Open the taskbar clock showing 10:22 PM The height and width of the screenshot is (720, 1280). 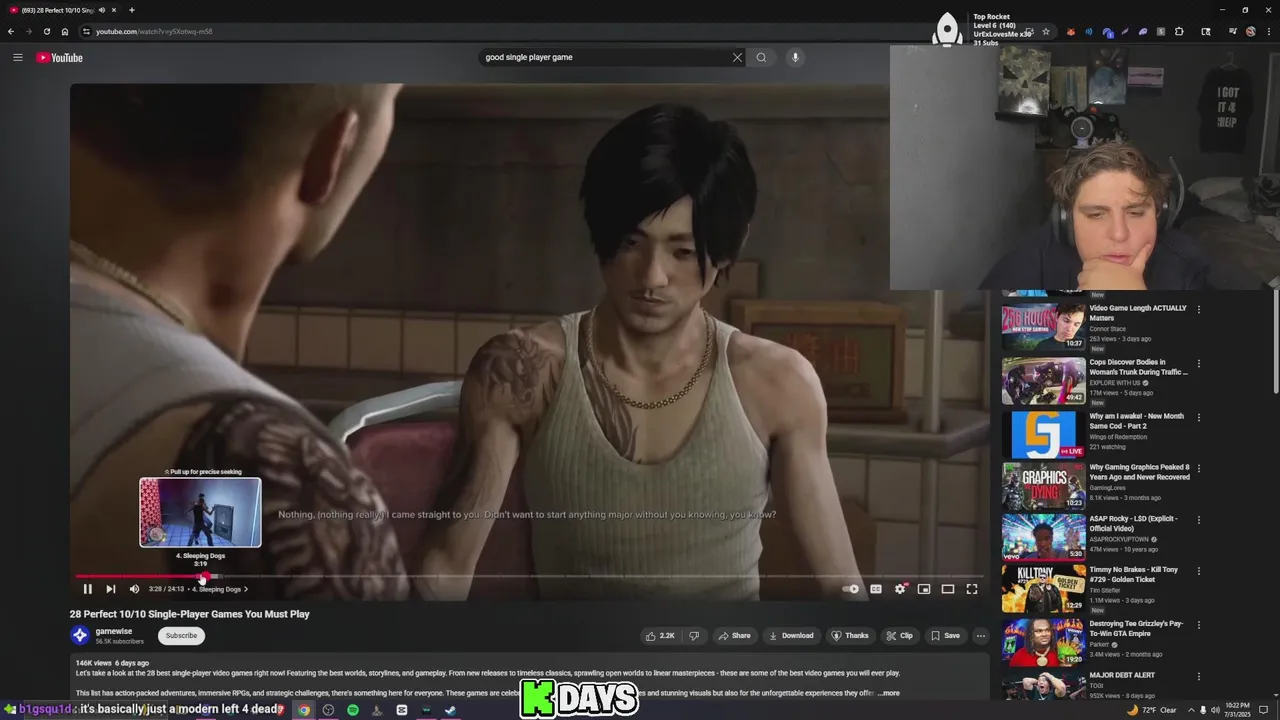pyautogui.click(x=1239, y=710)
